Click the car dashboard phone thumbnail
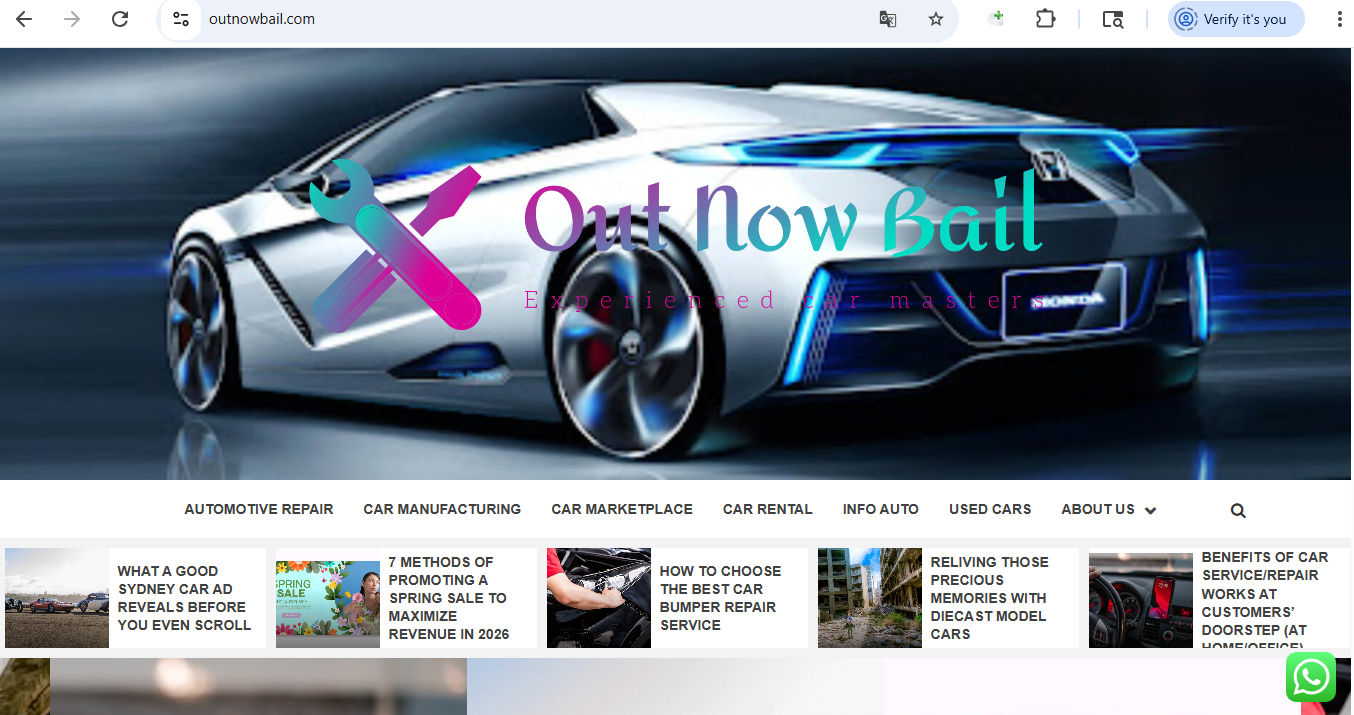 pos(1141,600)
